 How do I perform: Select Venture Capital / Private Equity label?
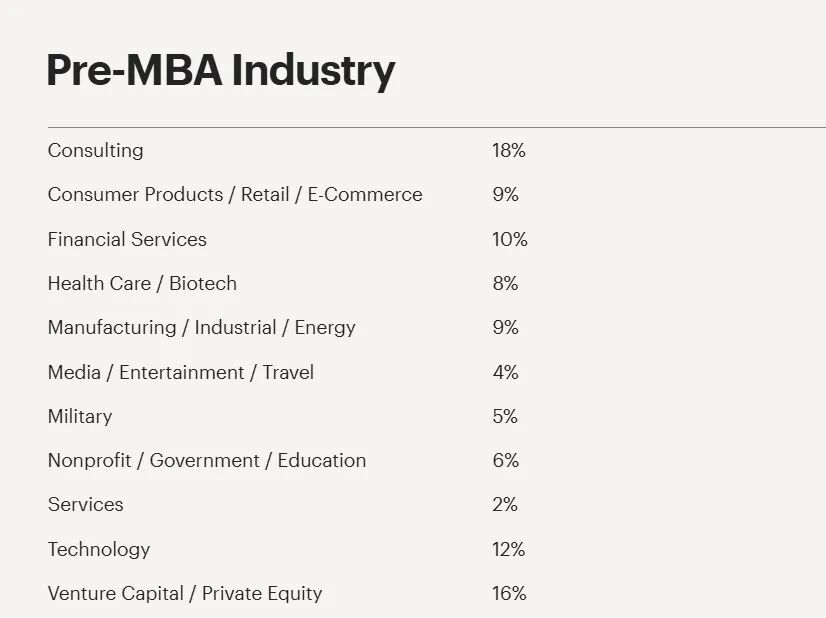(185, 594)
